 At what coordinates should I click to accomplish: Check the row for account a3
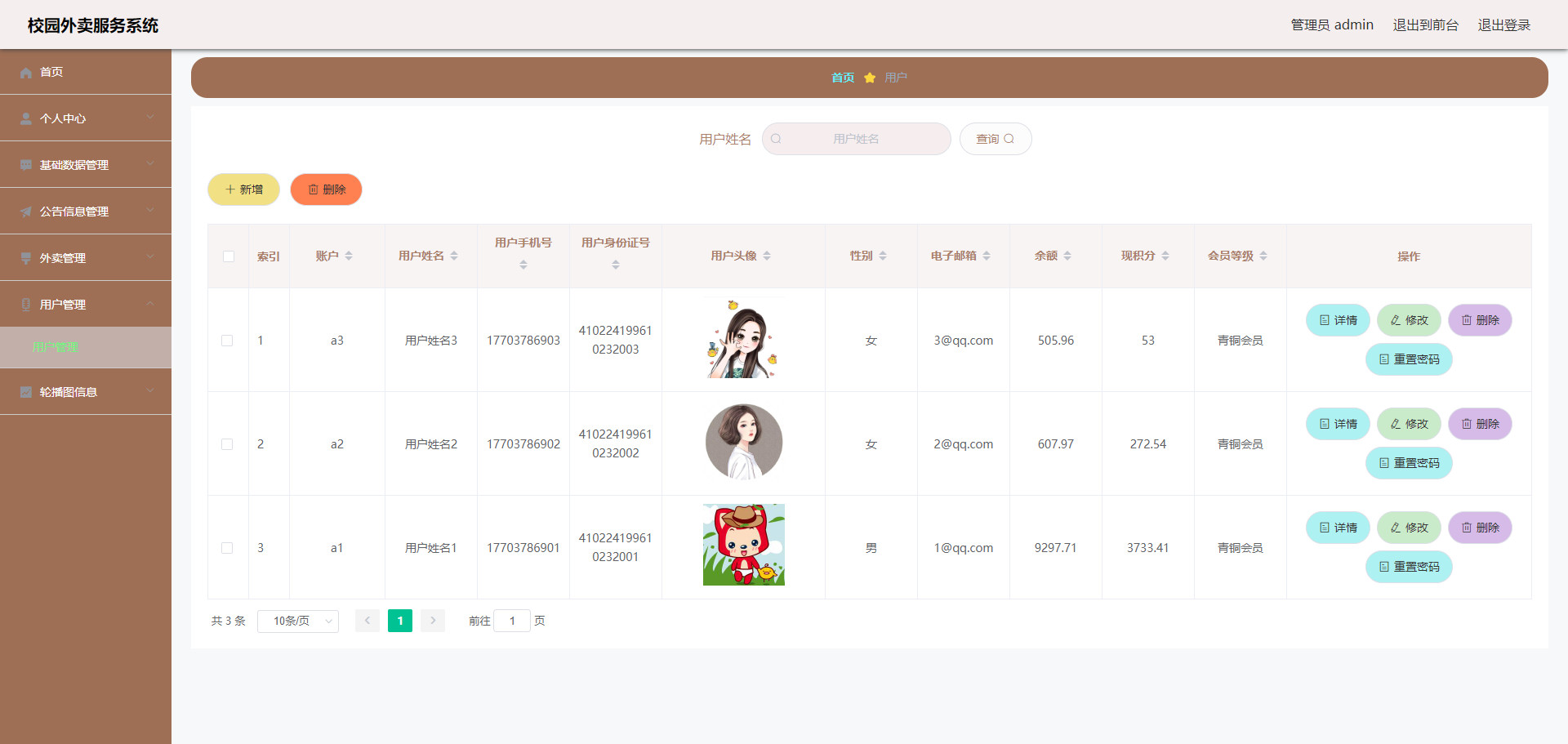[x=227, y=341]
